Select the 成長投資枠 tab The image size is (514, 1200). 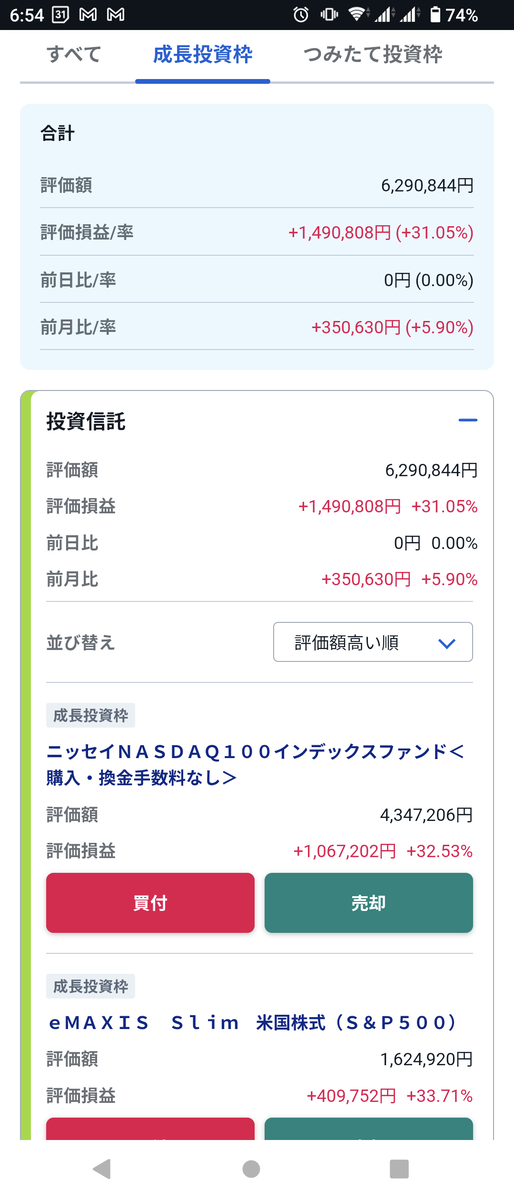tap(202, 54)
